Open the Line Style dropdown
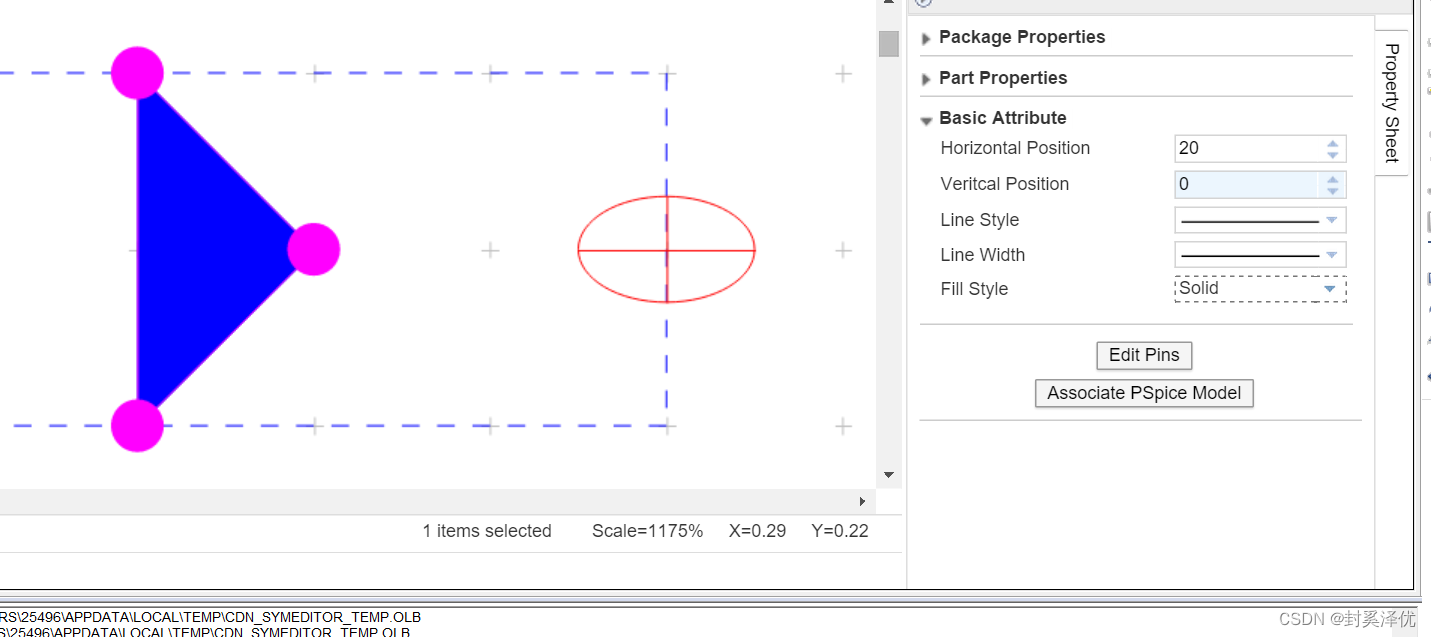The height and width of the screenshot is (637, 1431). click(x=1331, y=220)
